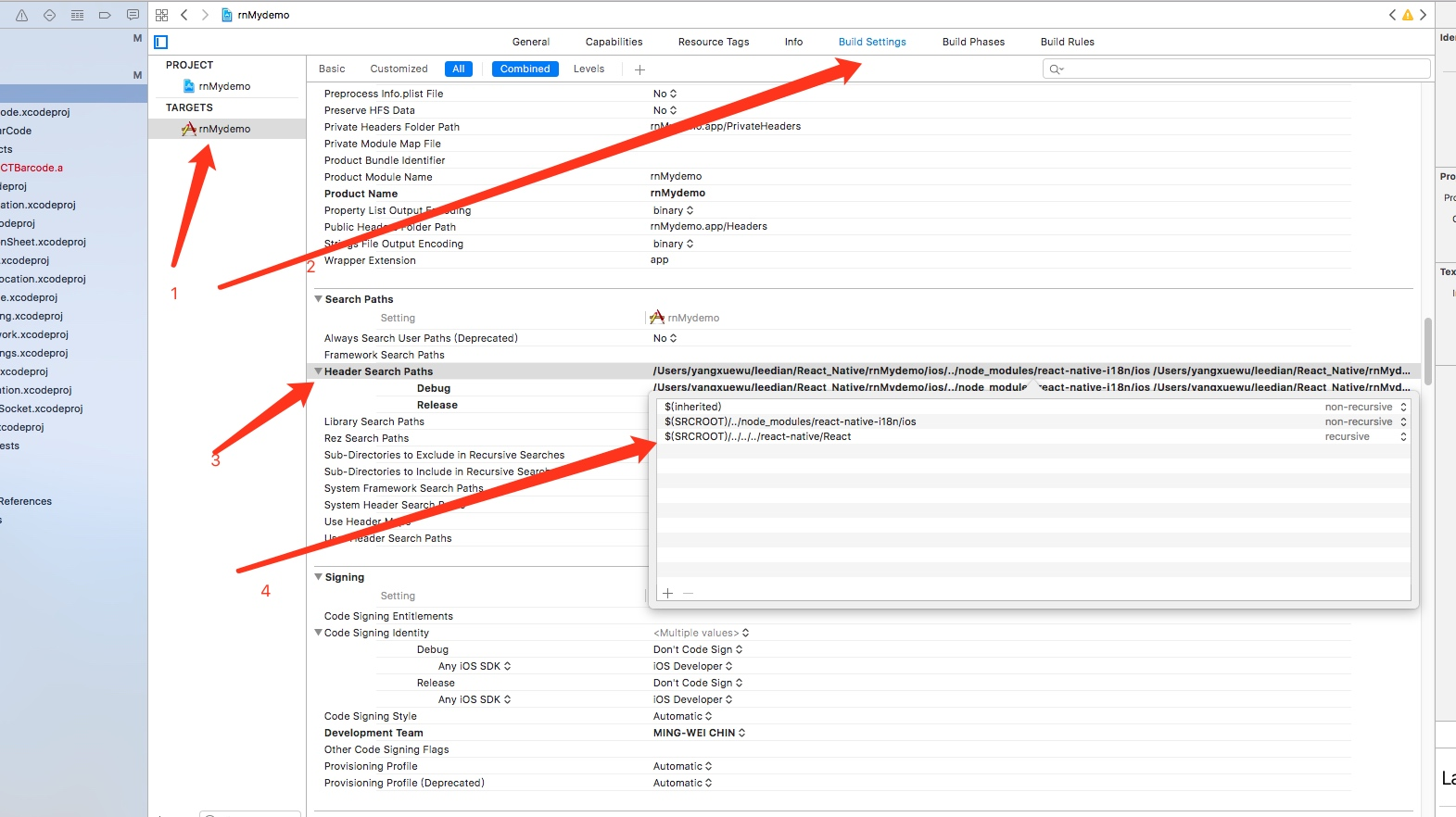
Task: Click the yellow warning icon in jump bar
Action: point(1408,15)
